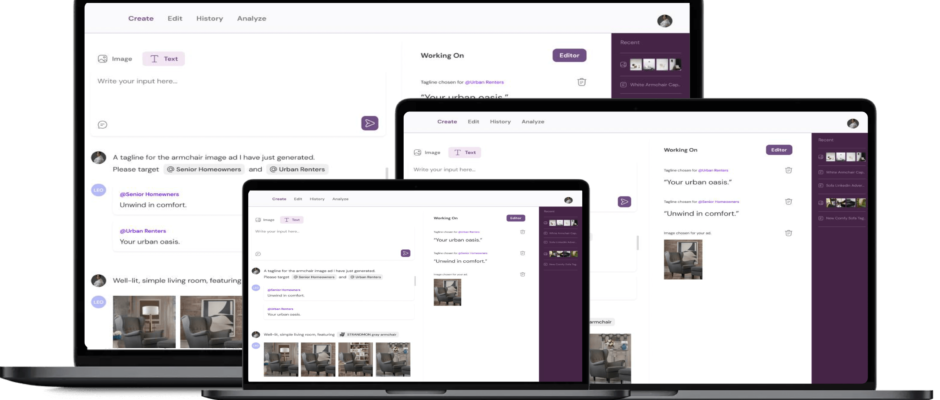
Task: Open third armchair image on small front laptop
Action: [x=355, y=359]
